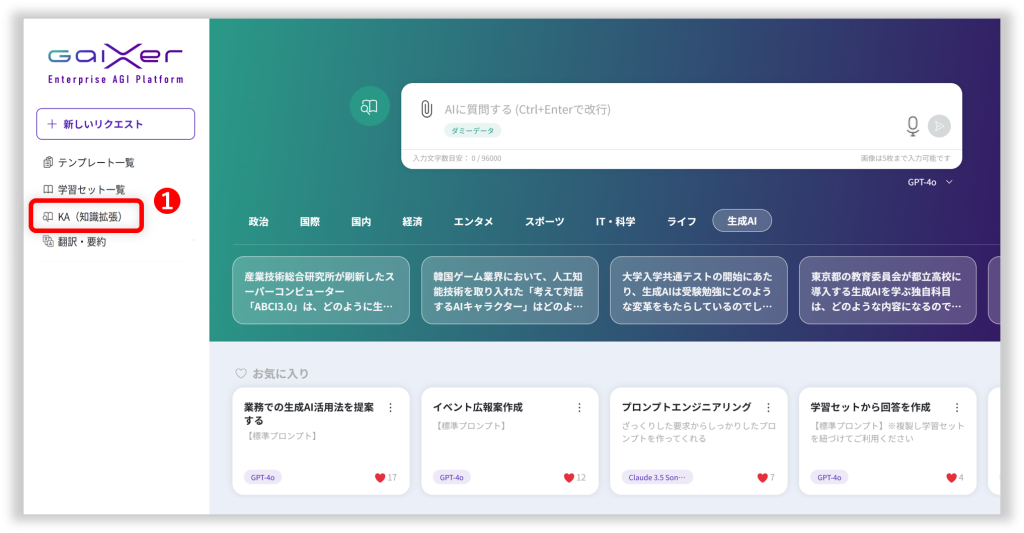Open KA（知識拡張） from sidebar
1024x533 pixels.
click(88, 216)
